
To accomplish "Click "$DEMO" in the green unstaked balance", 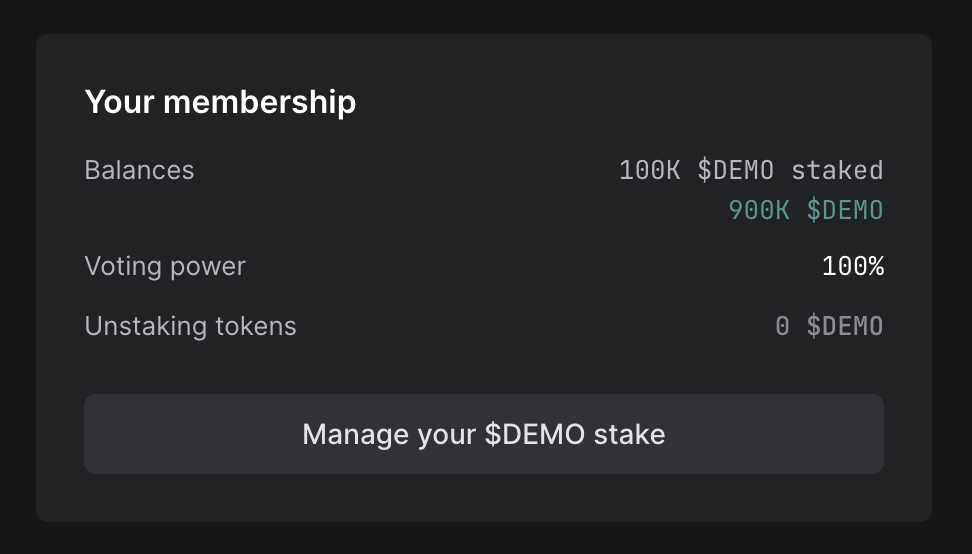I will [845, 210].
